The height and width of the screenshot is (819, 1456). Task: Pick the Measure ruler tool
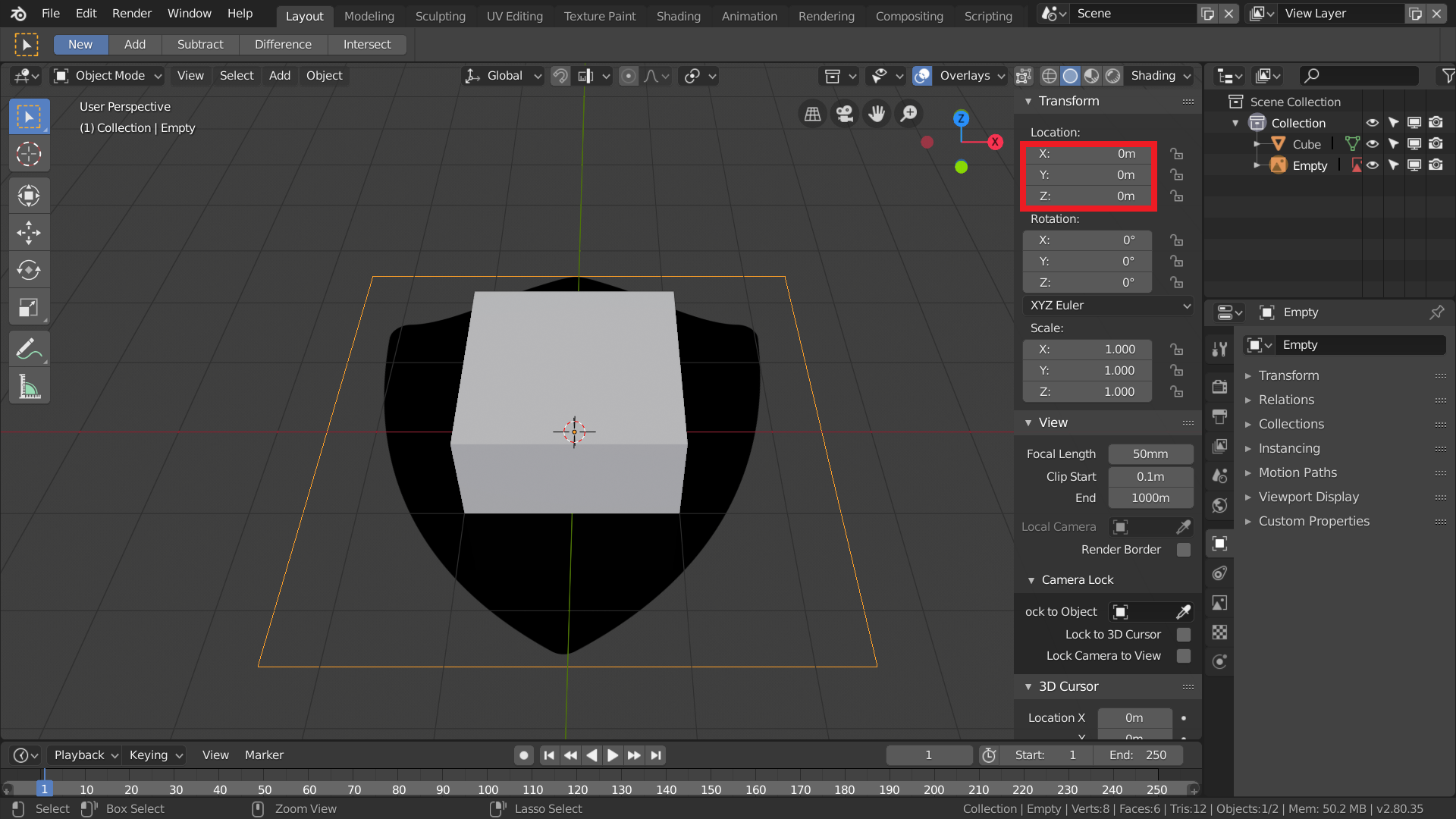[29, 387]
